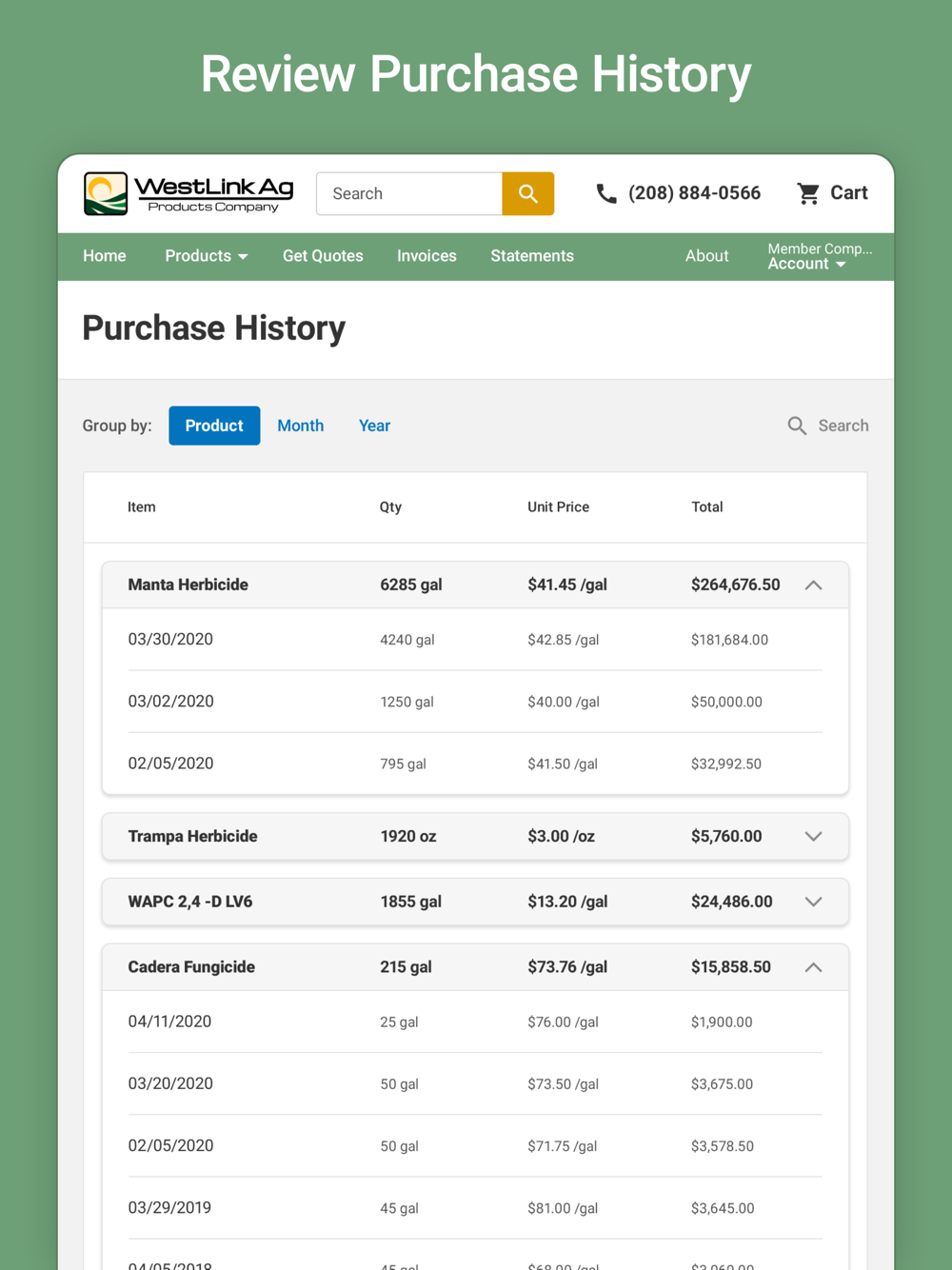Click the magnifier icon in the table search
This screenshot has height=1270, width=952.
tap(797, 426)
